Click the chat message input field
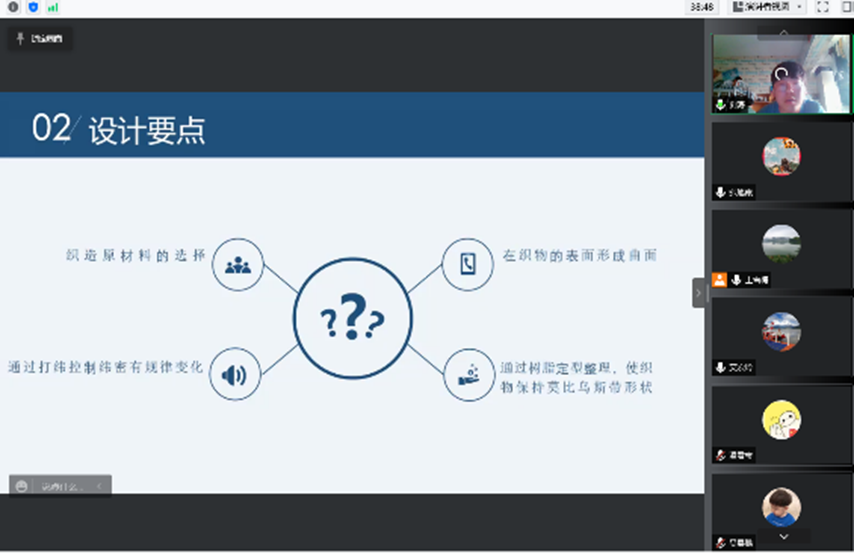 pos(62,486)
